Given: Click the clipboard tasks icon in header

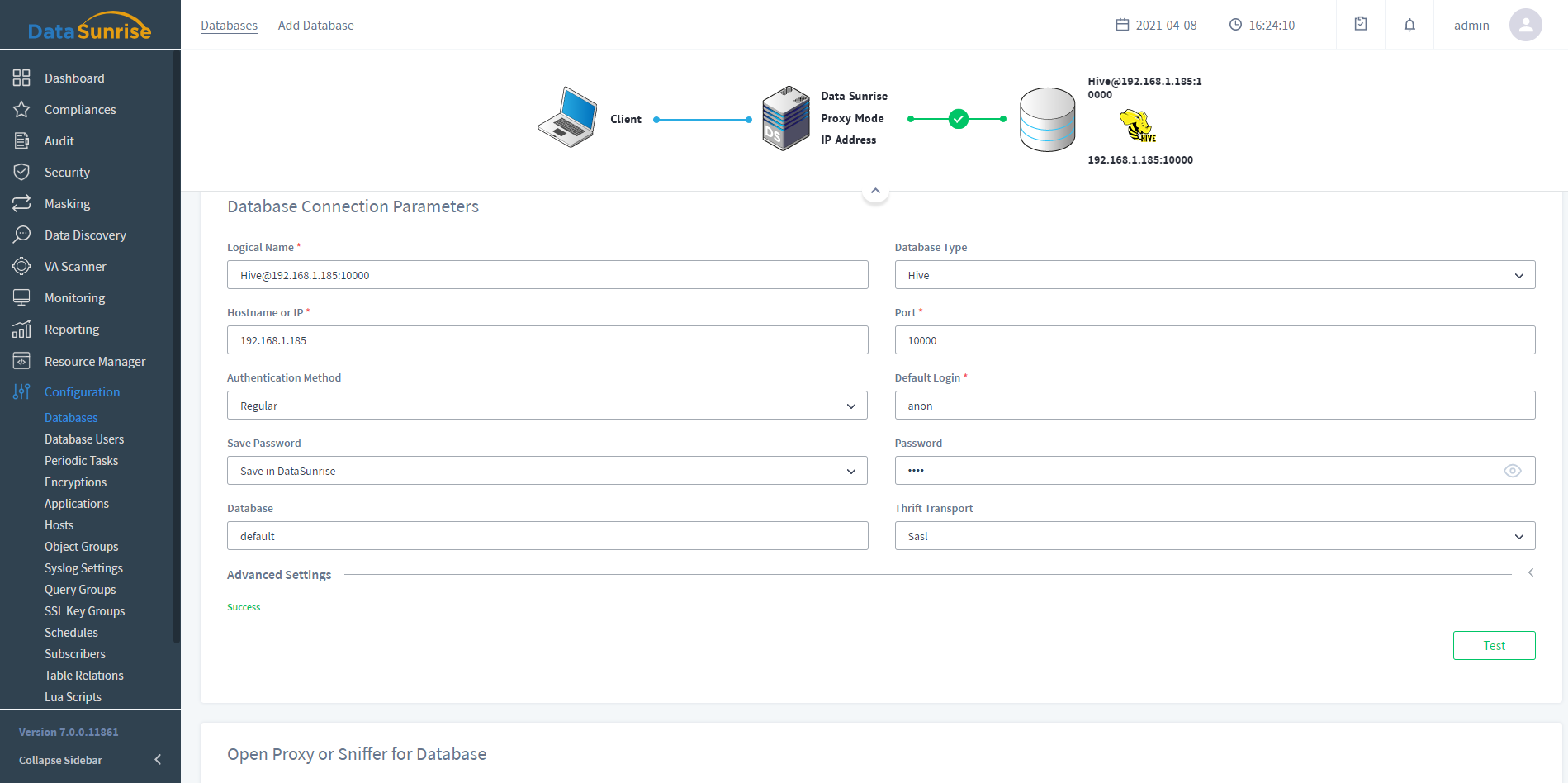Looking at the screenshot, I should [x=1361, y=25].
